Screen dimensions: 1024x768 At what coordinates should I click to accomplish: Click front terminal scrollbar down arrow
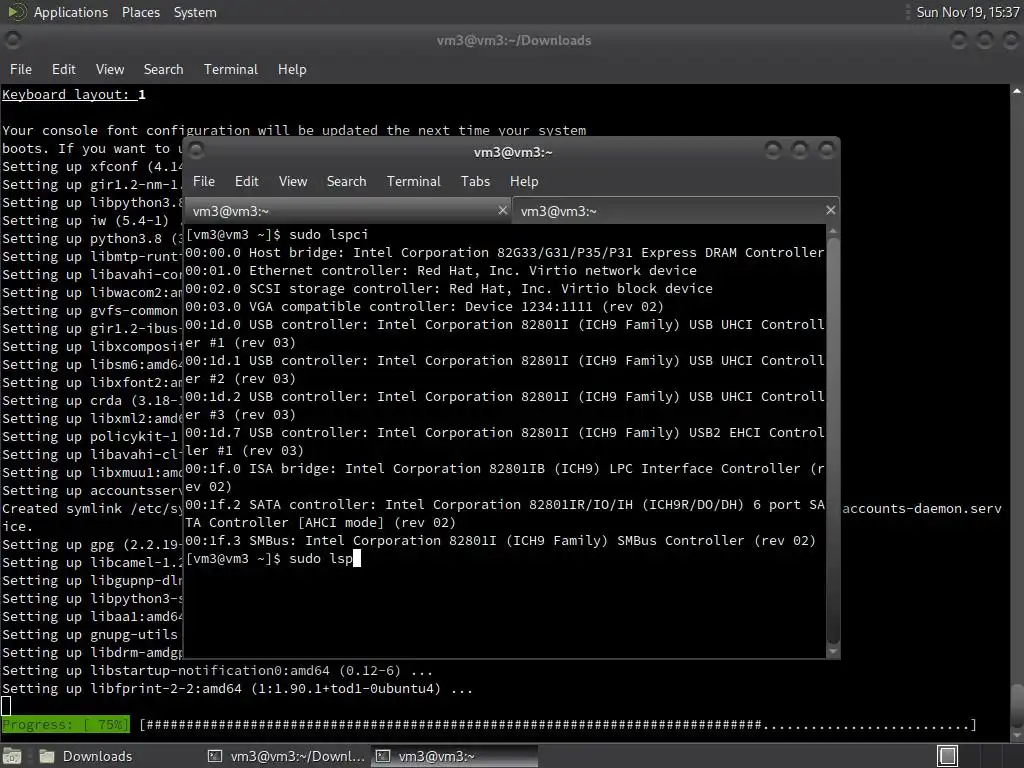click(x=833, y=651)
